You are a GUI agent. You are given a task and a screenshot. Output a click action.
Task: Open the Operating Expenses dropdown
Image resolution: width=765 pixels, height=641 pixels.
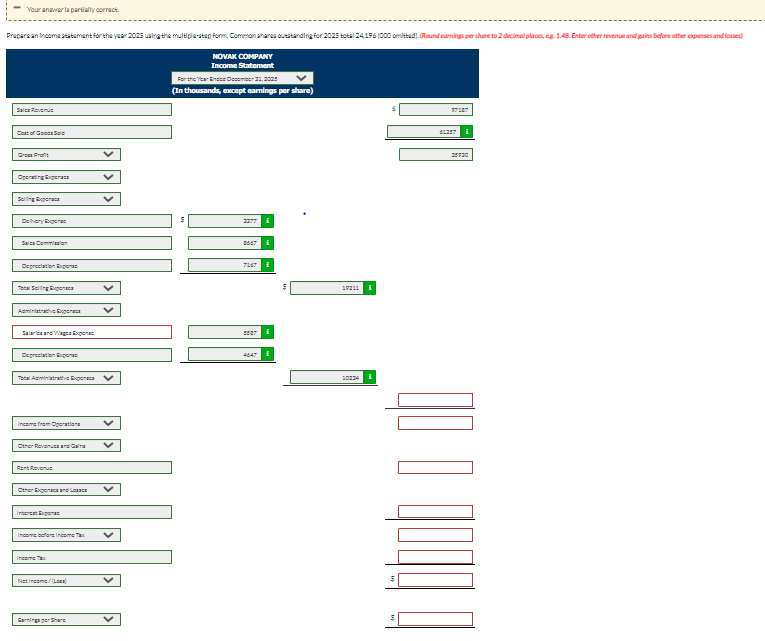coord(66,177)
